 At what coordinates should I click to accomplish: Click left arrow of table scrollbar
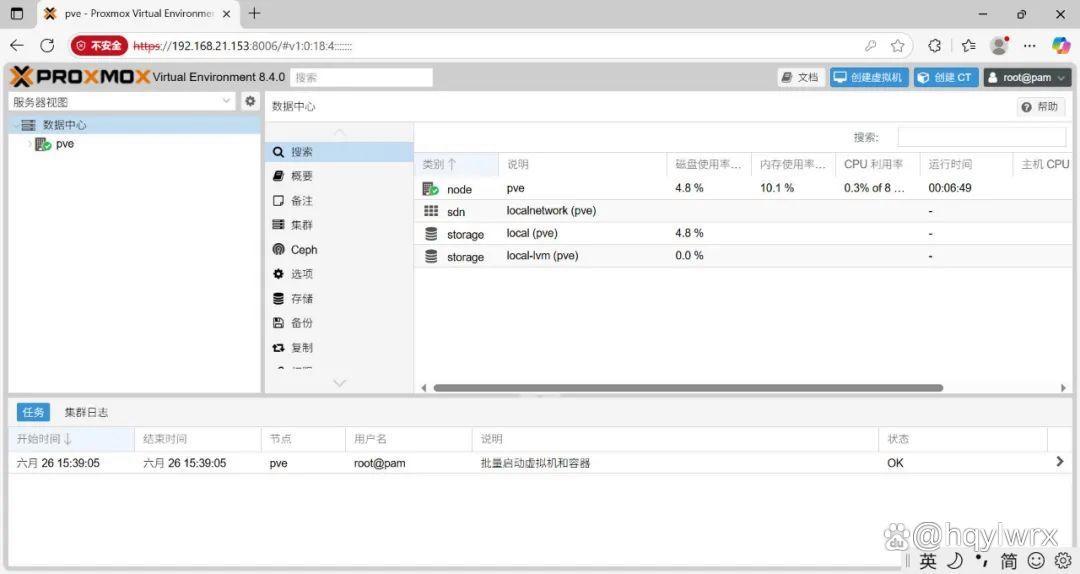(424, 388)
